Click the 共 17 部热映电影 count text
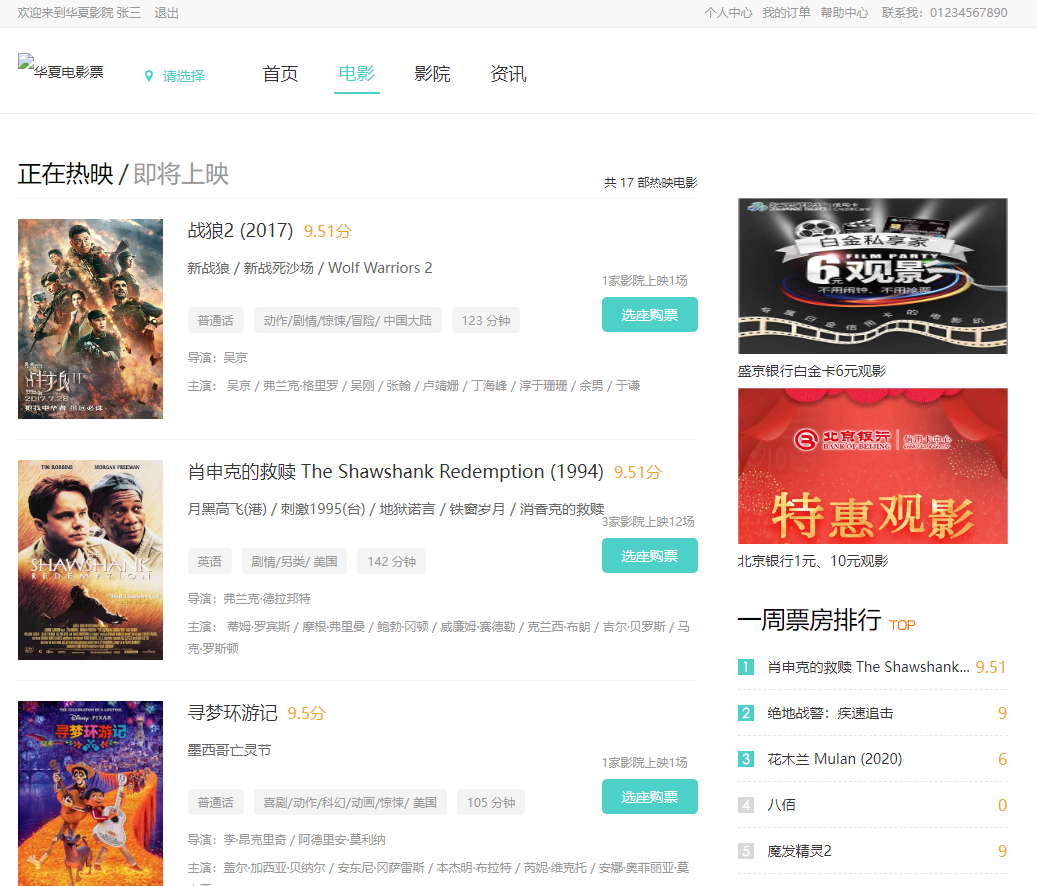 click(651, 182)
